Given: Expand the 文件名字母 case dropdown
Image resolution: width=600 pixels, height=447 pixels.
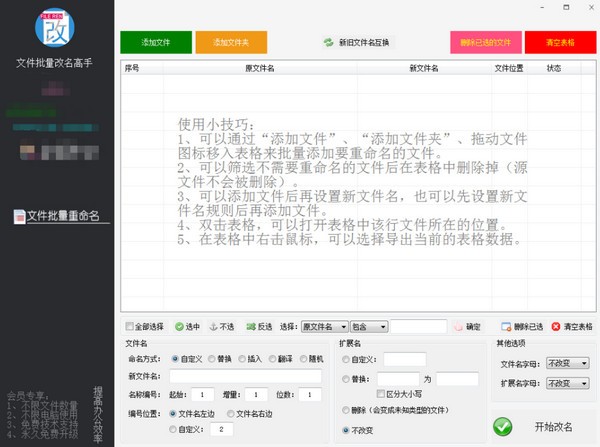Looking at the screenshot, I should (567, 364).
